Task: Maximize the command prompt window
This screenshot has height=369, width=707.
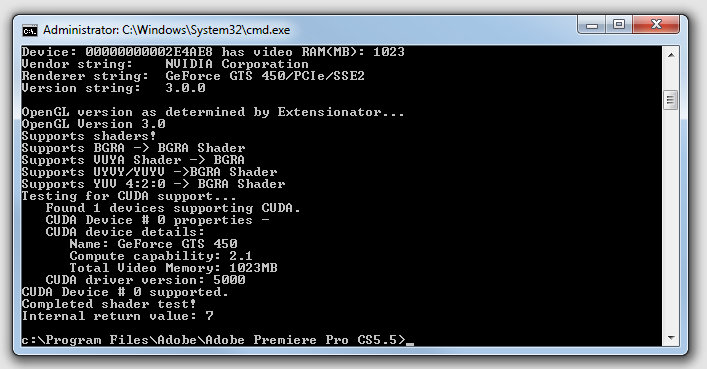Action: pyautogui.click(x=619, y=25)
